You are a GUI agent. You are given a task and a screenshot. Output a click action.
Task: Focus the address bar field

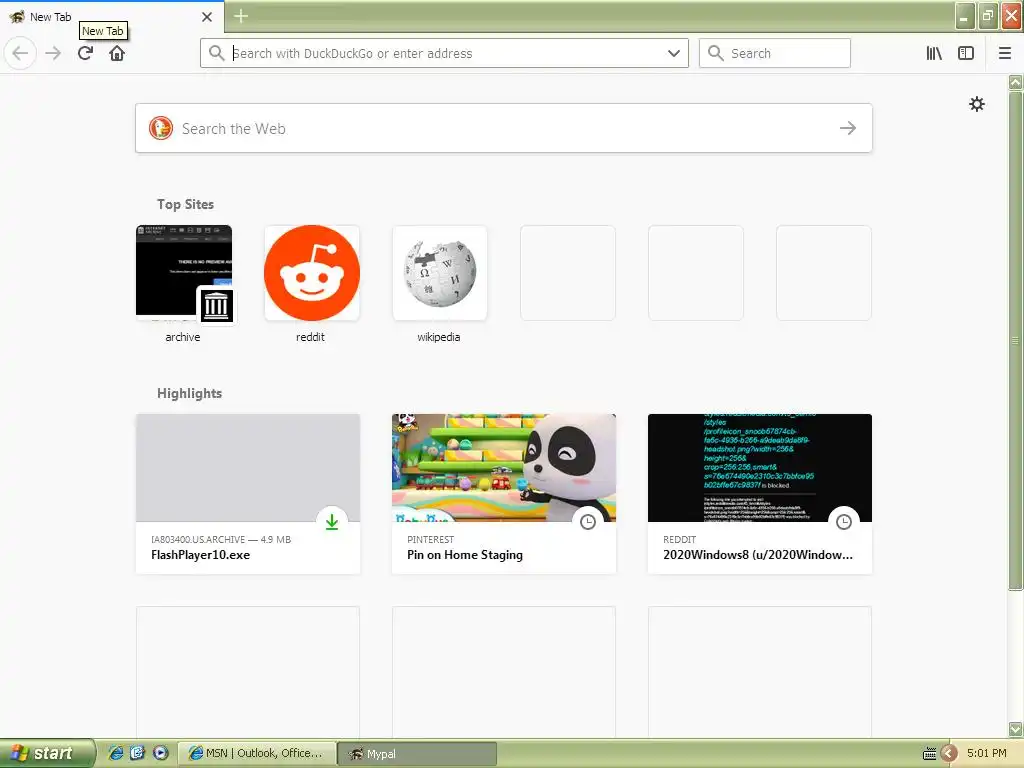click(x=444, y=53)
